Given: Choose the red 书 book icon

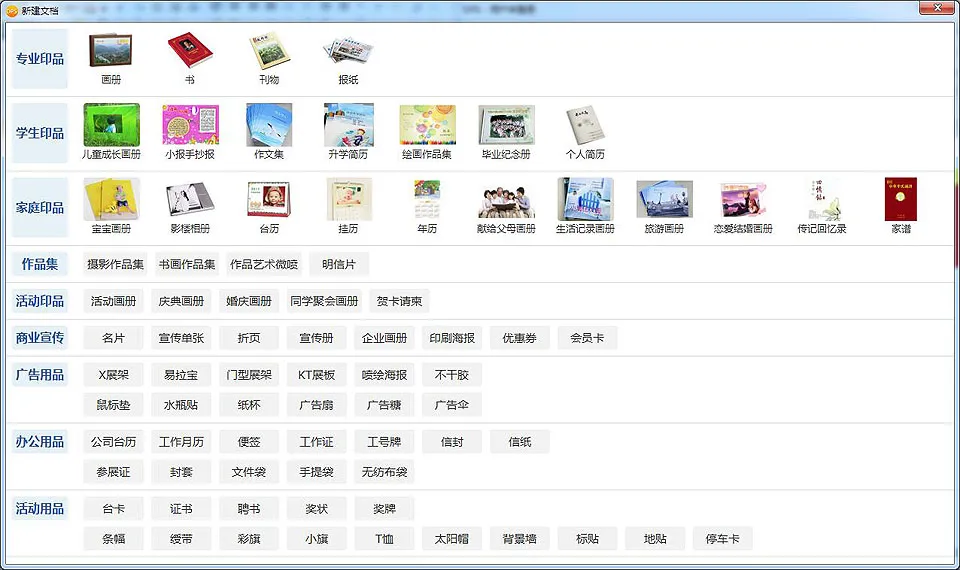Looking at the screenshot, I should point(189,52).
